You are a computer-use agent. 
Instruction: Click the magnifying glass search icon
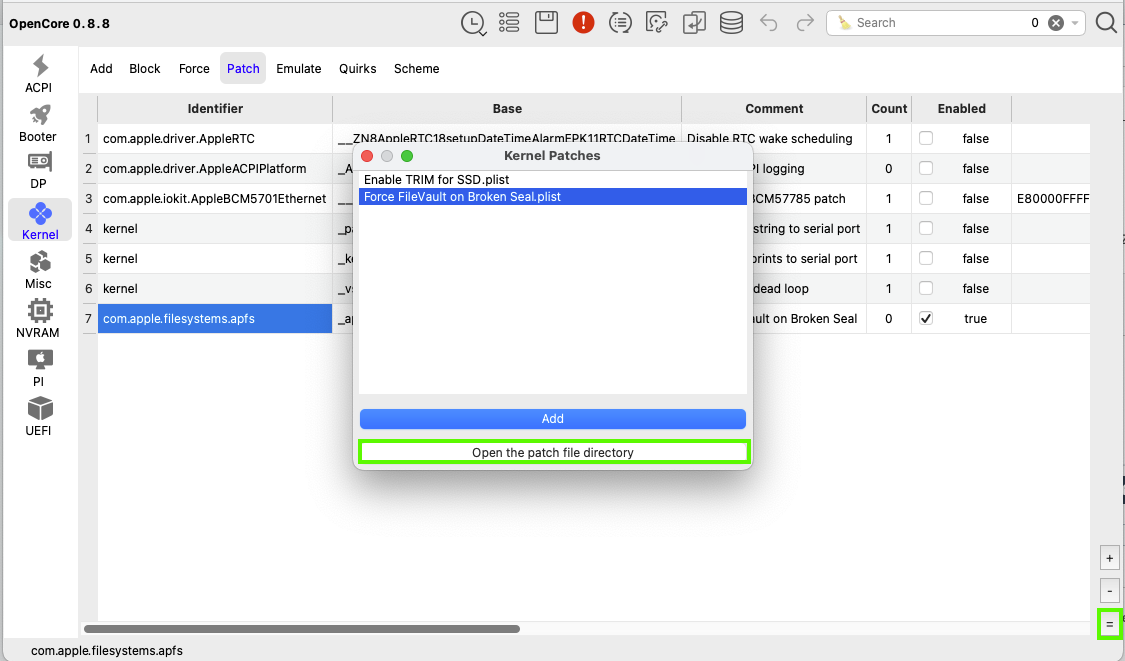pyautogui.click(x=1106, y=23)
